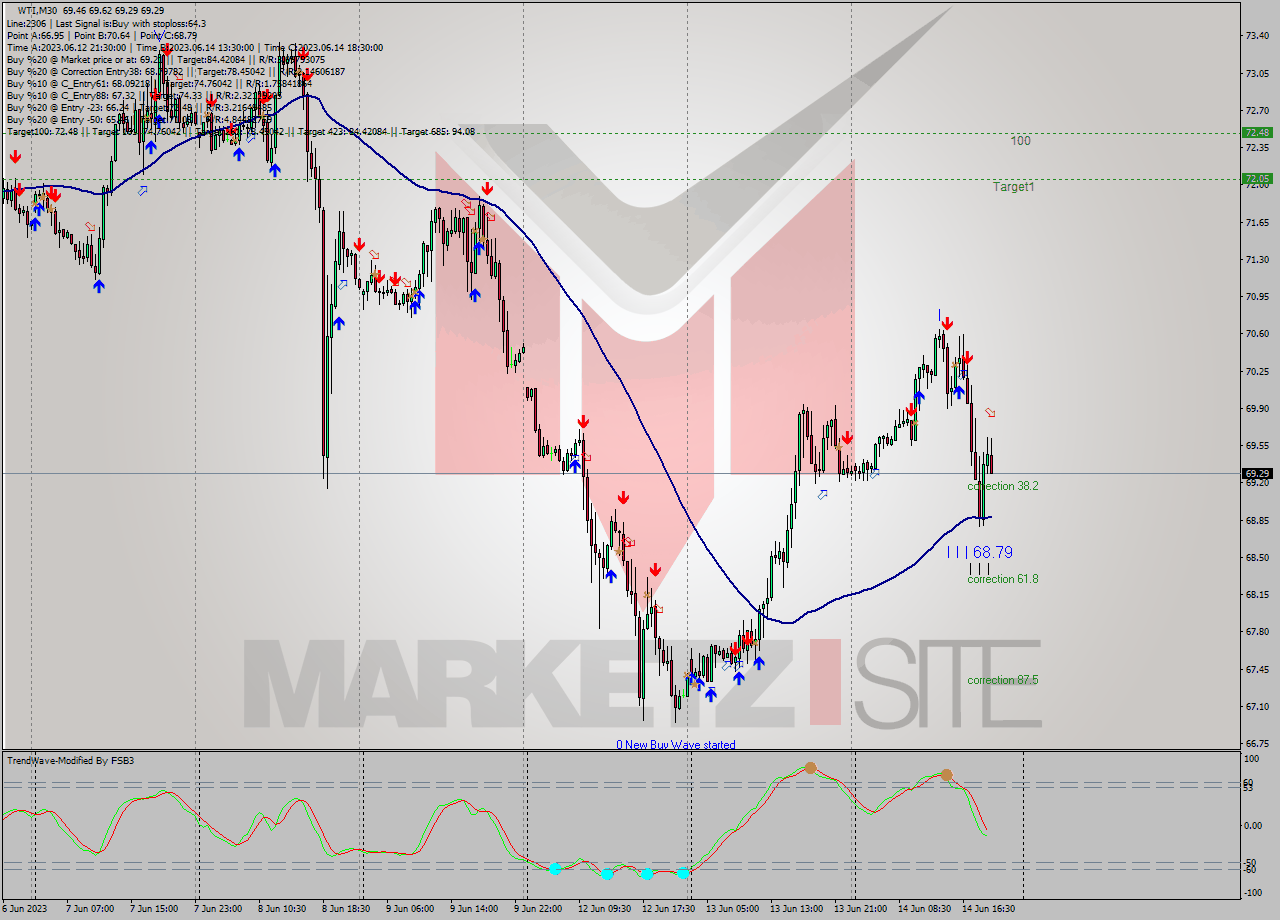Click the leftmost cyan dot on the oscillator
The image size is (1280, 920).
pos(555,868)
